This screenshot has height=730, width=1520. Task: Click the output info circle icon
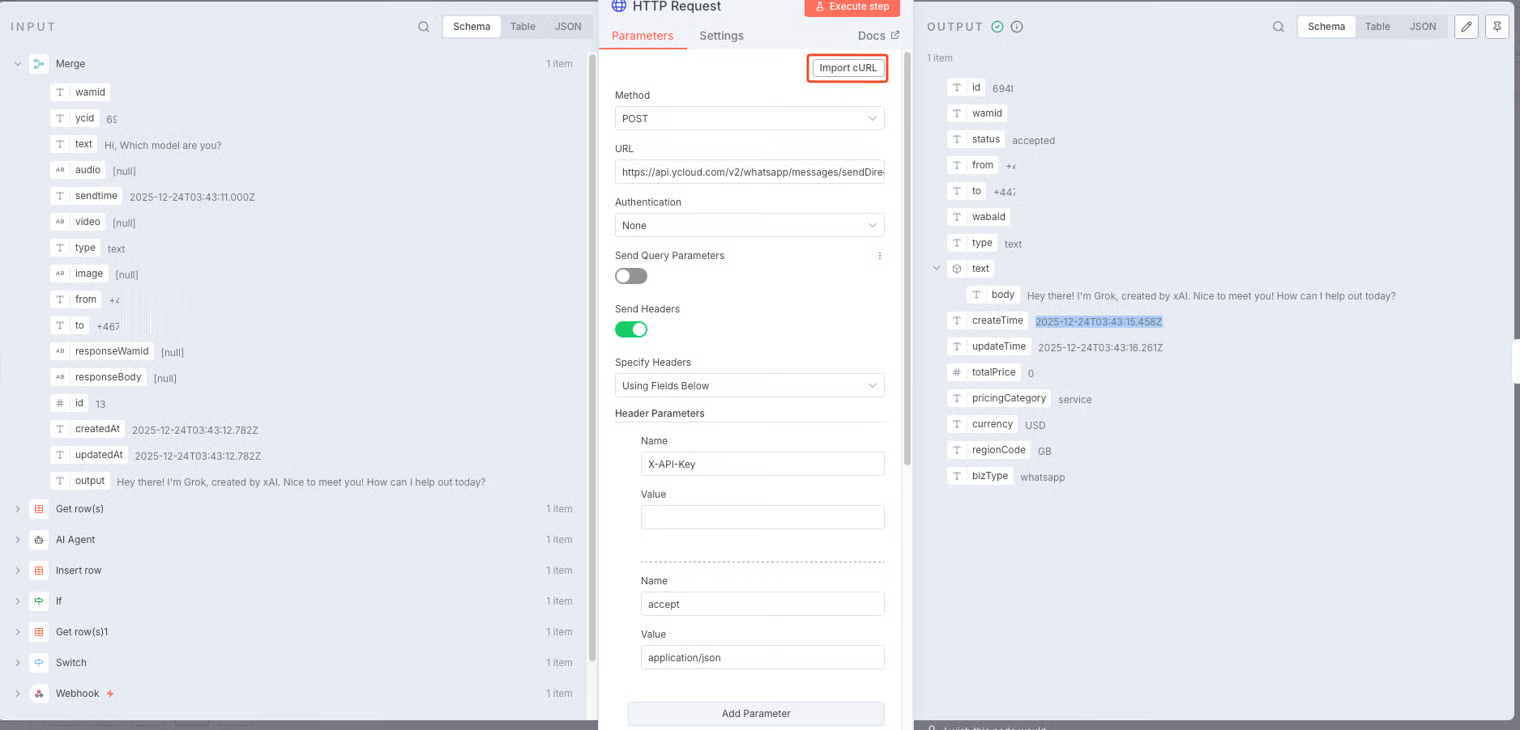coord(1017,27)
